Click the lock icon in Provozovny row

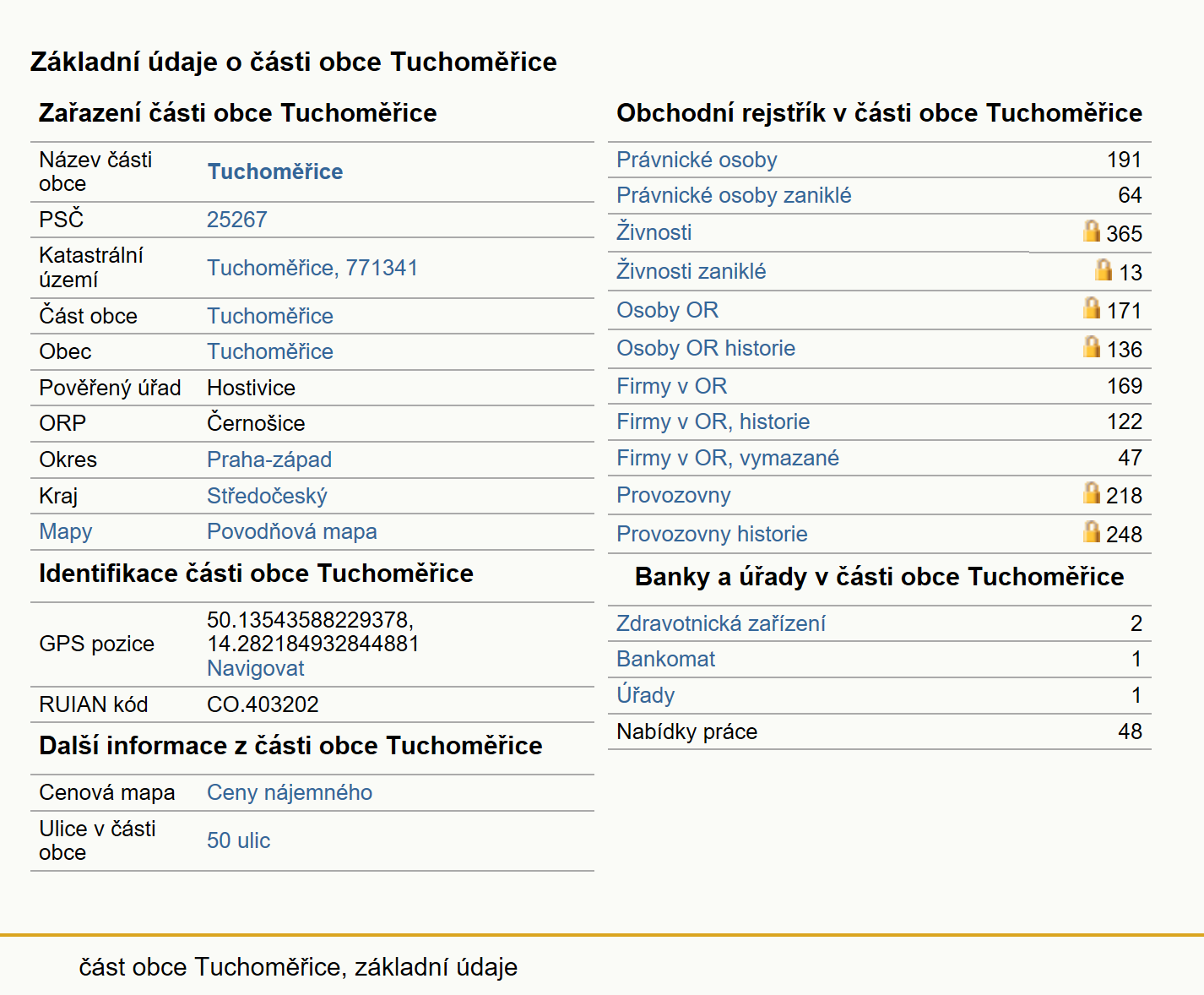[1092, 492]
